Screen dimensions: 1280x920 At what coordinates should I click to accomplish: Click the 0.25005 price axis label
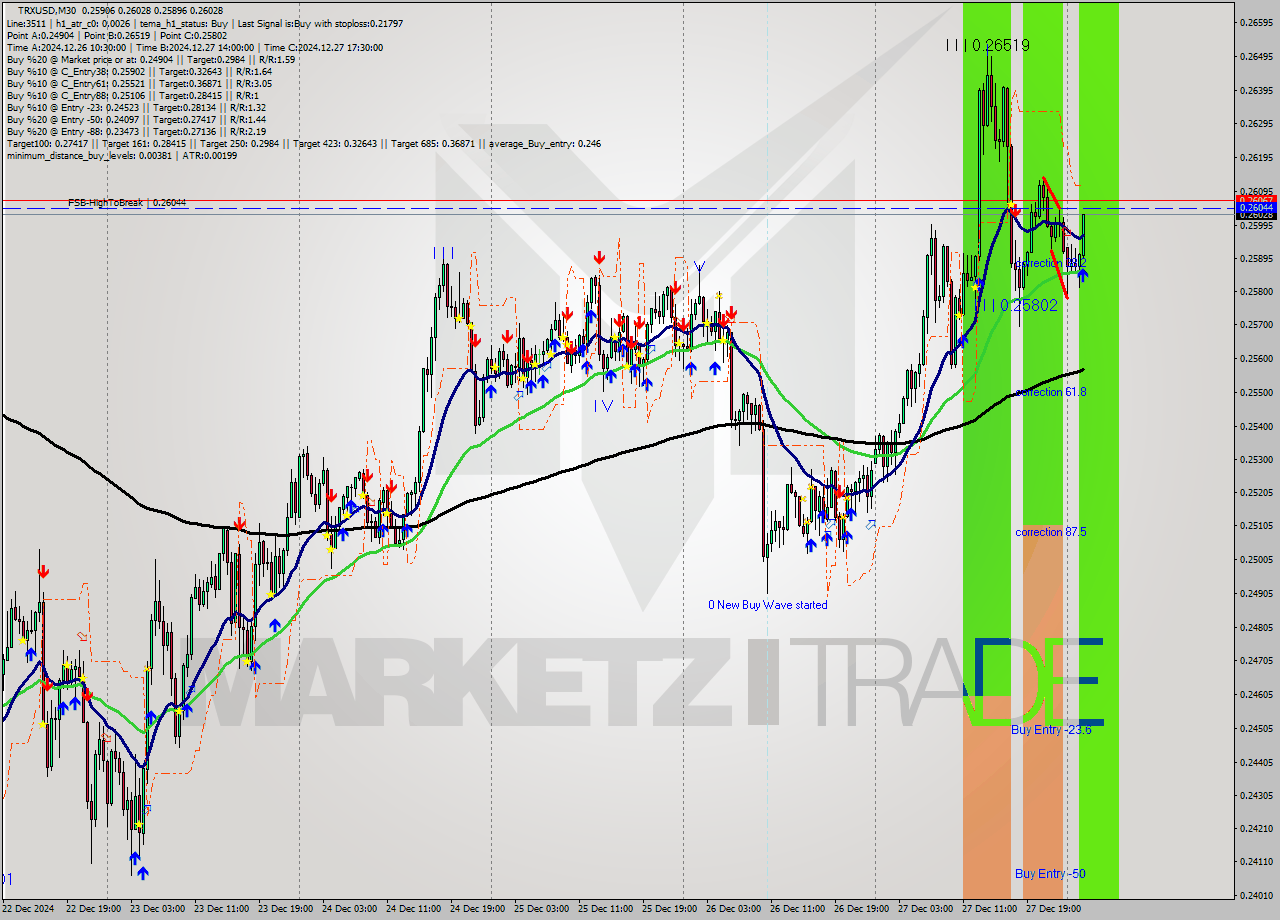click(x=1254, y=560)
